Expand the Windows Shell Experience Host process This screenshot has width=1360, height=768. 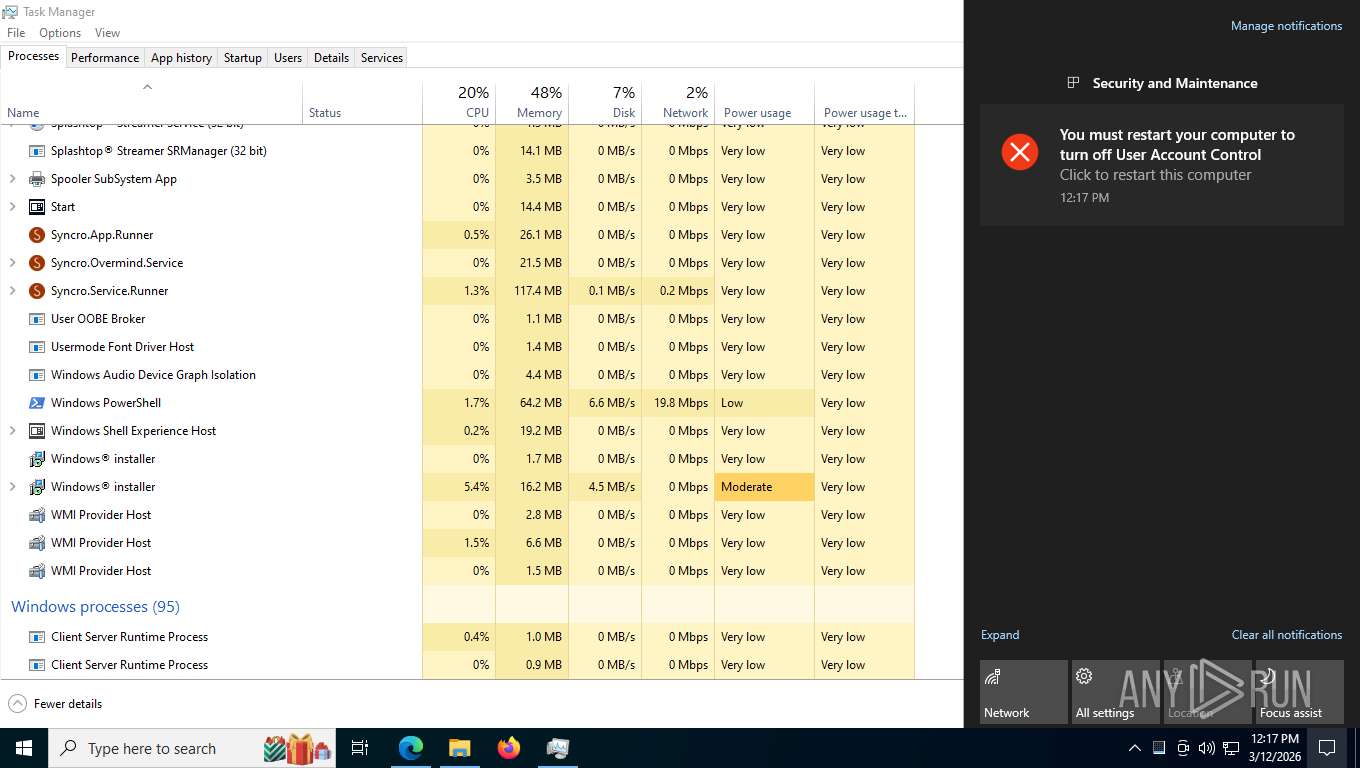tap(12, 431)
